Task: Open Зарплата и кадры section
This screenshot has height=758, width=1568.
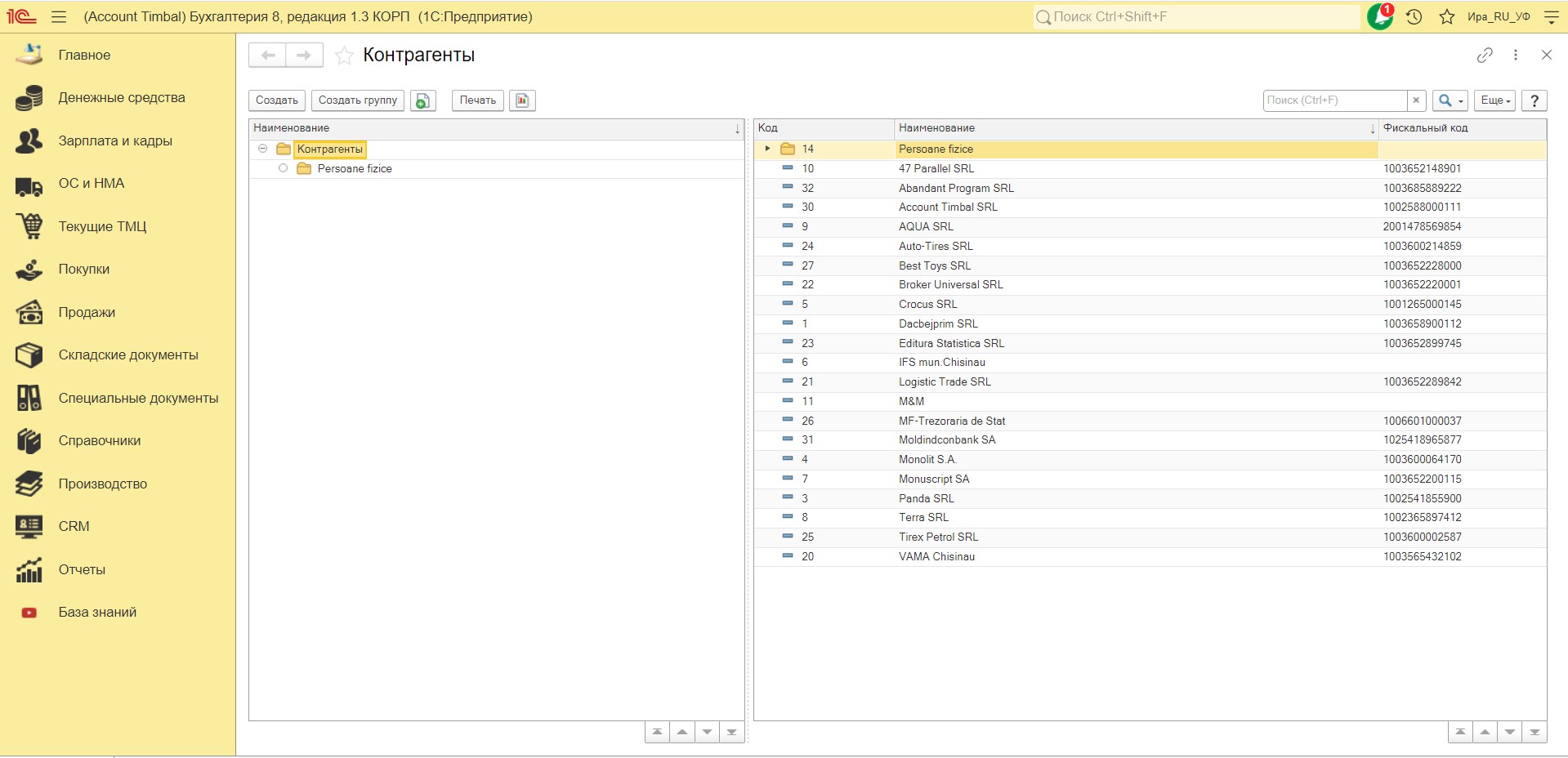Action: [x=115, y=140]
